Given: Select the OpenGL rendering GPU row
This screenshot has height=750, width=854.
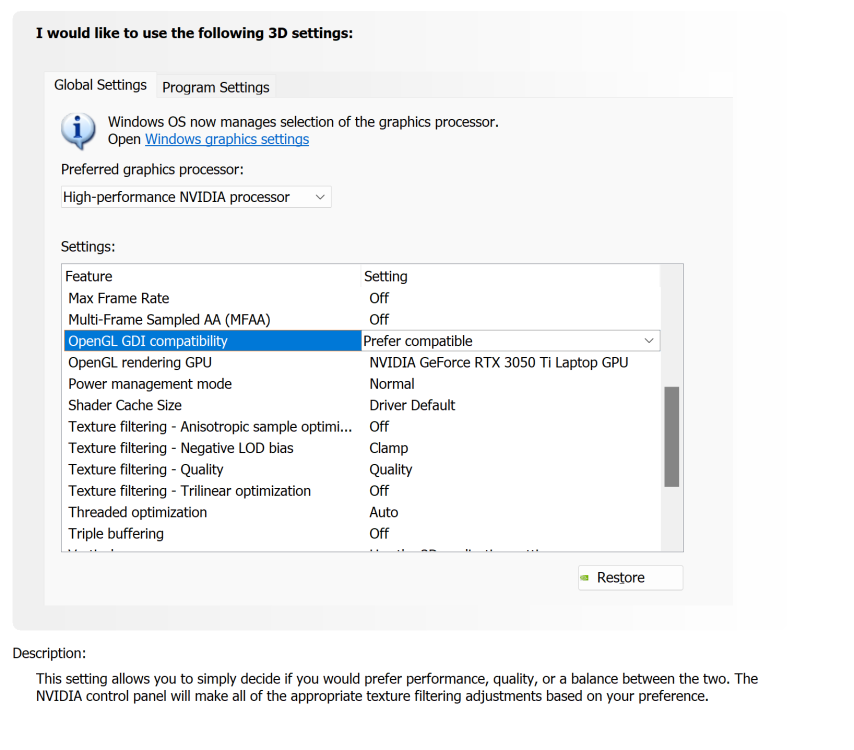Looking at the screenshot, I should coord(140,362).
